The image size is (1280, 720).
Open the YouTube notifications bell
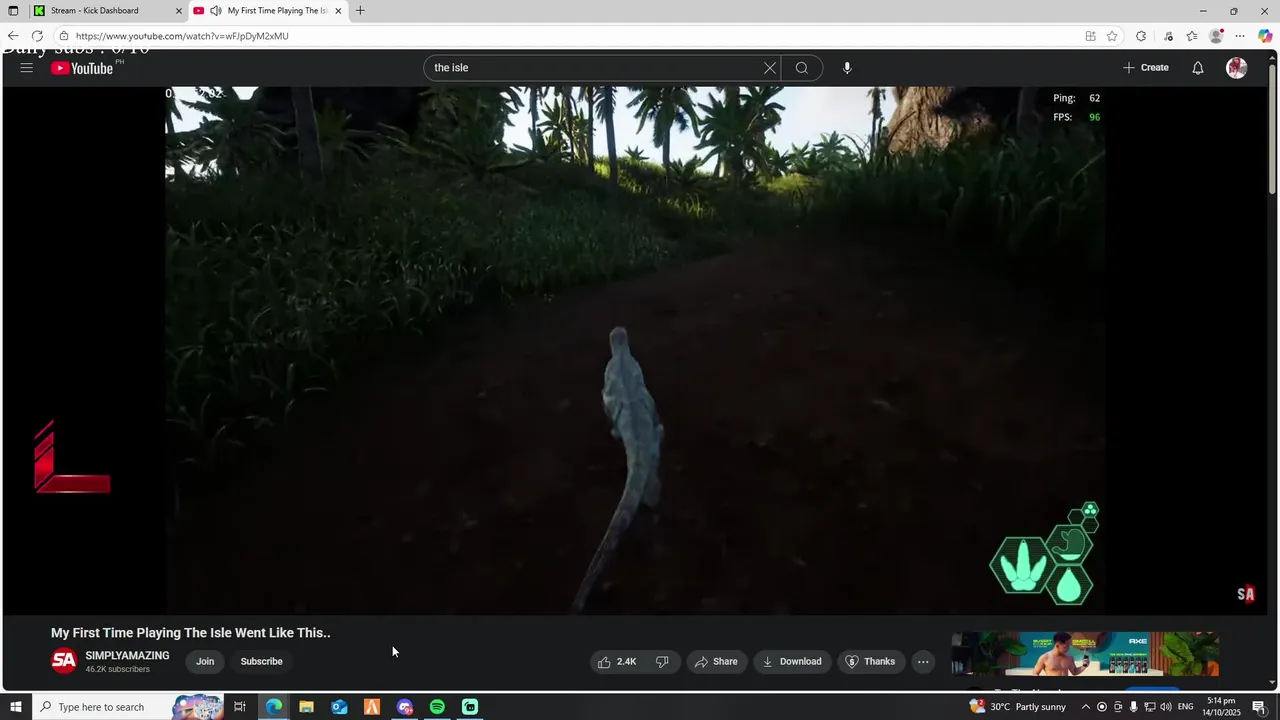(x=1198, y=68)
